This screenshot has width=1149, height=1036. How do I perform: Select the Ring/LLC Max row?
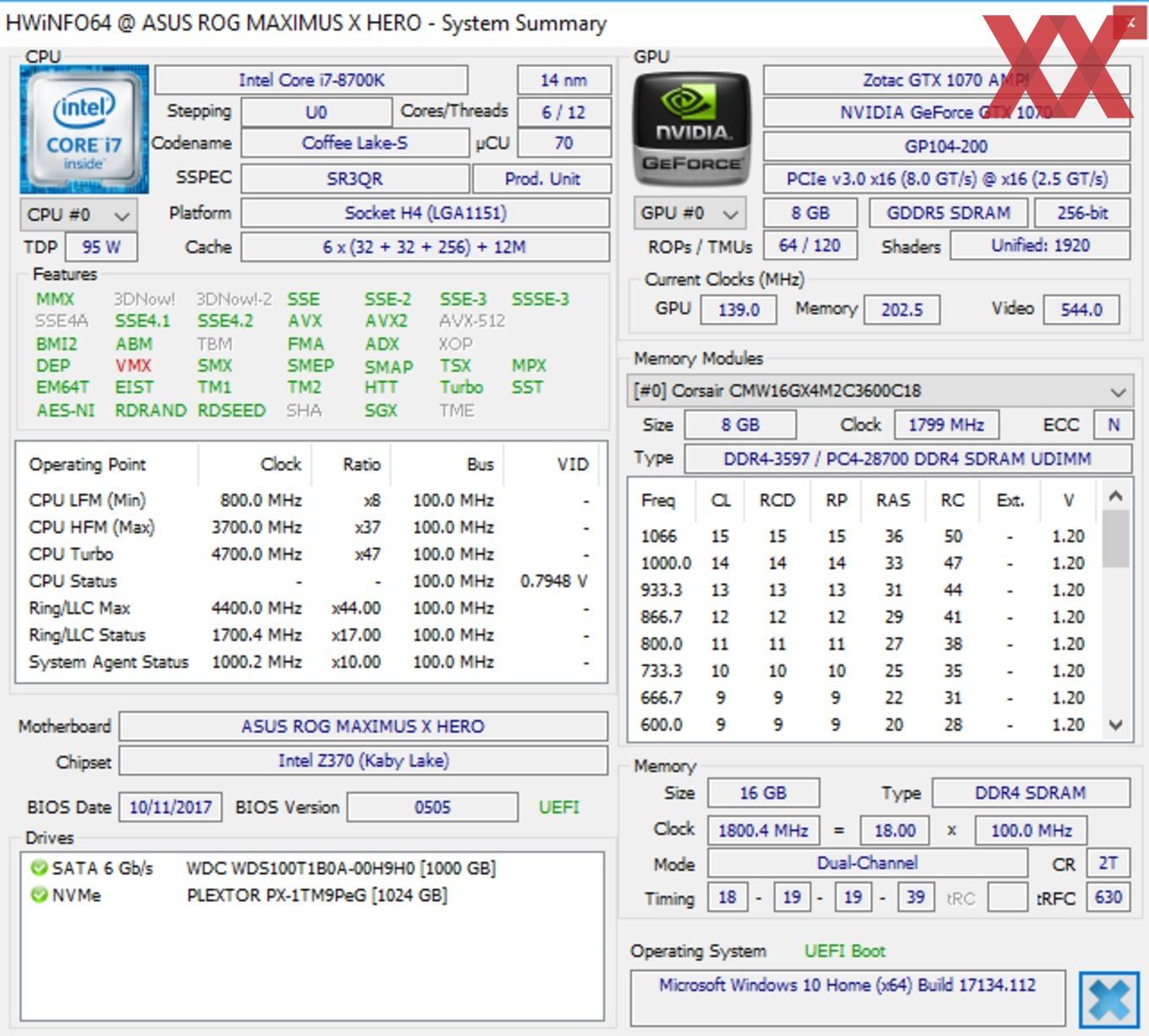(x=310, y=608)
